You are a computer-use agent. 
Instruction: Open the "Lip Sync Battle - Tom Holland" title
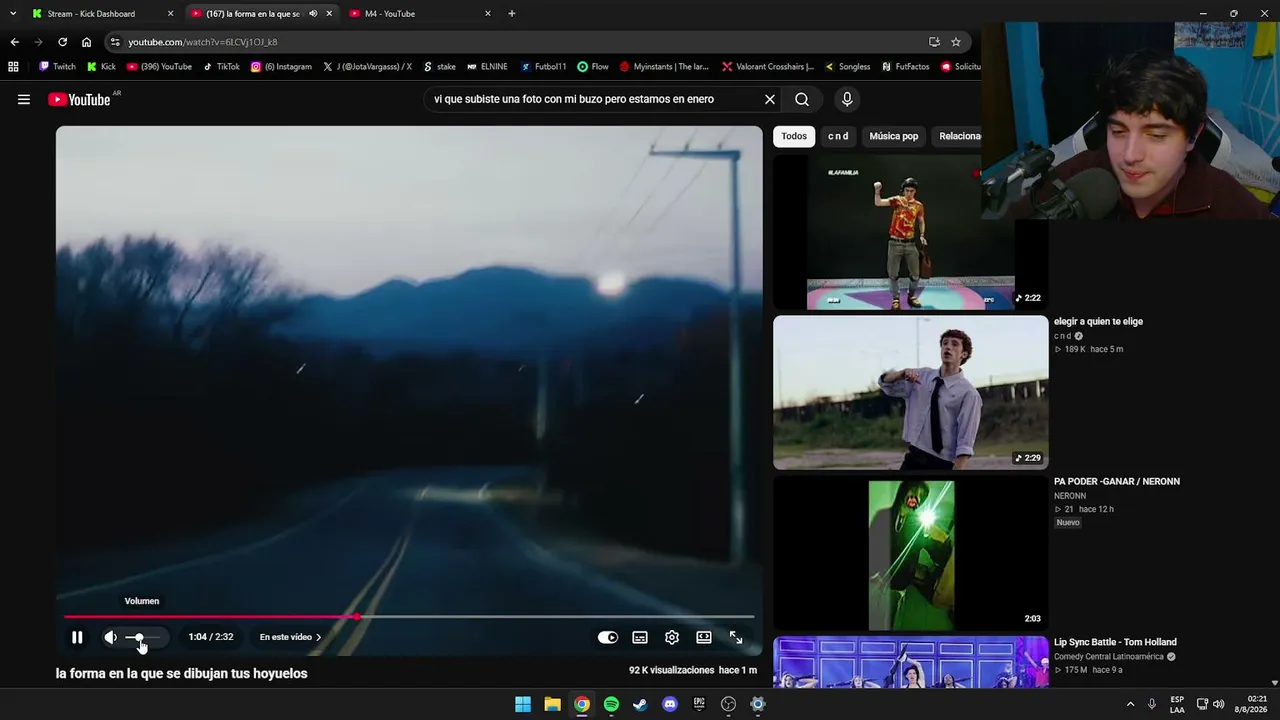[1115, 642]
